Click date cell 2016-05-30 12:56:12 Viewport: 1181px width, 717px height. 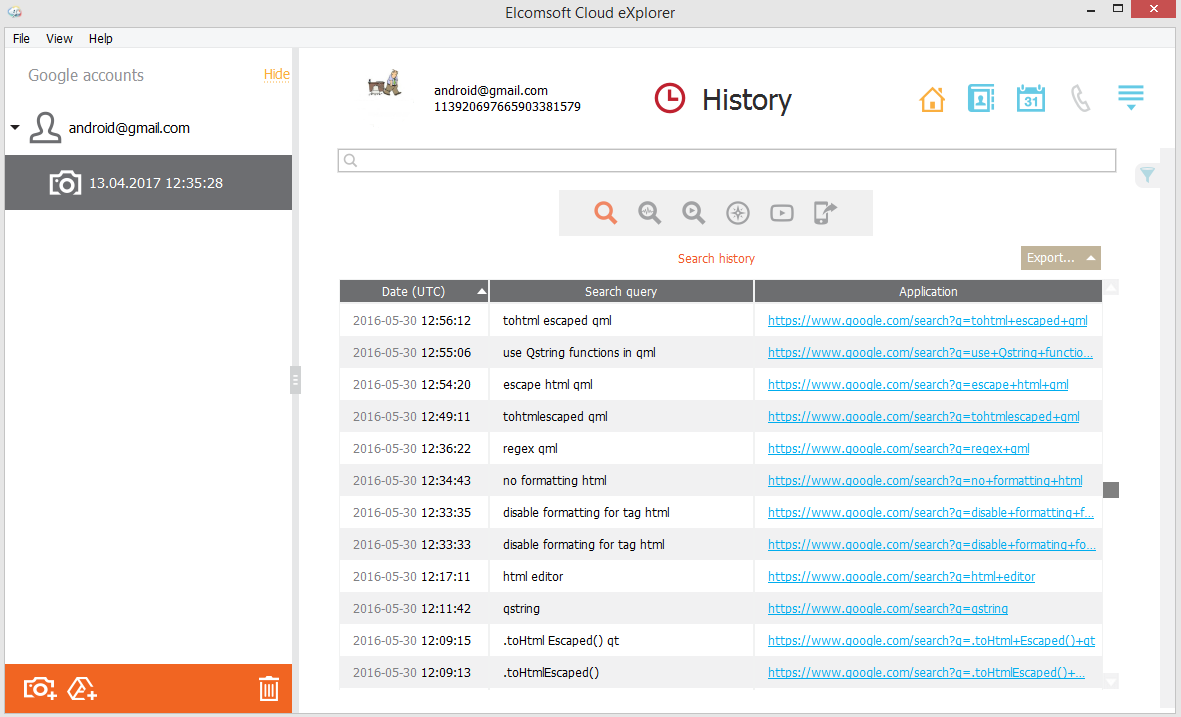[412, 321]
